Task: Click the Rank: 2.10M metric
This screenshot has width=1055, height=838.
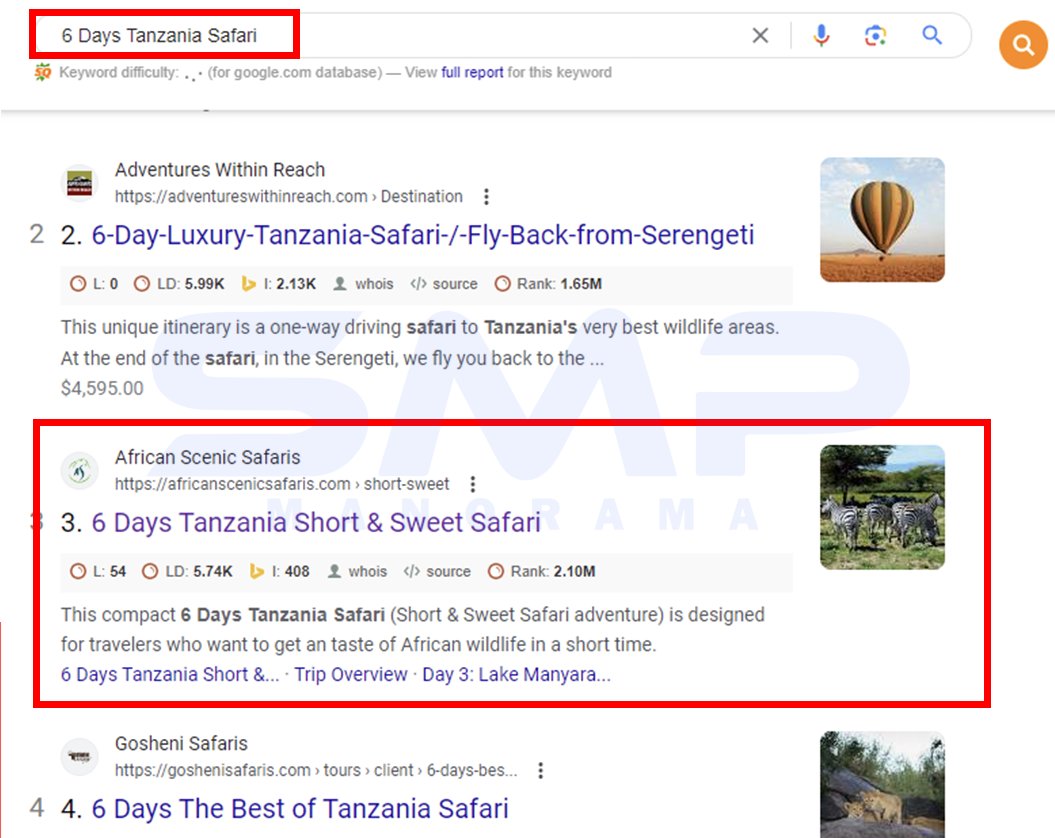Action: (542, 571)
